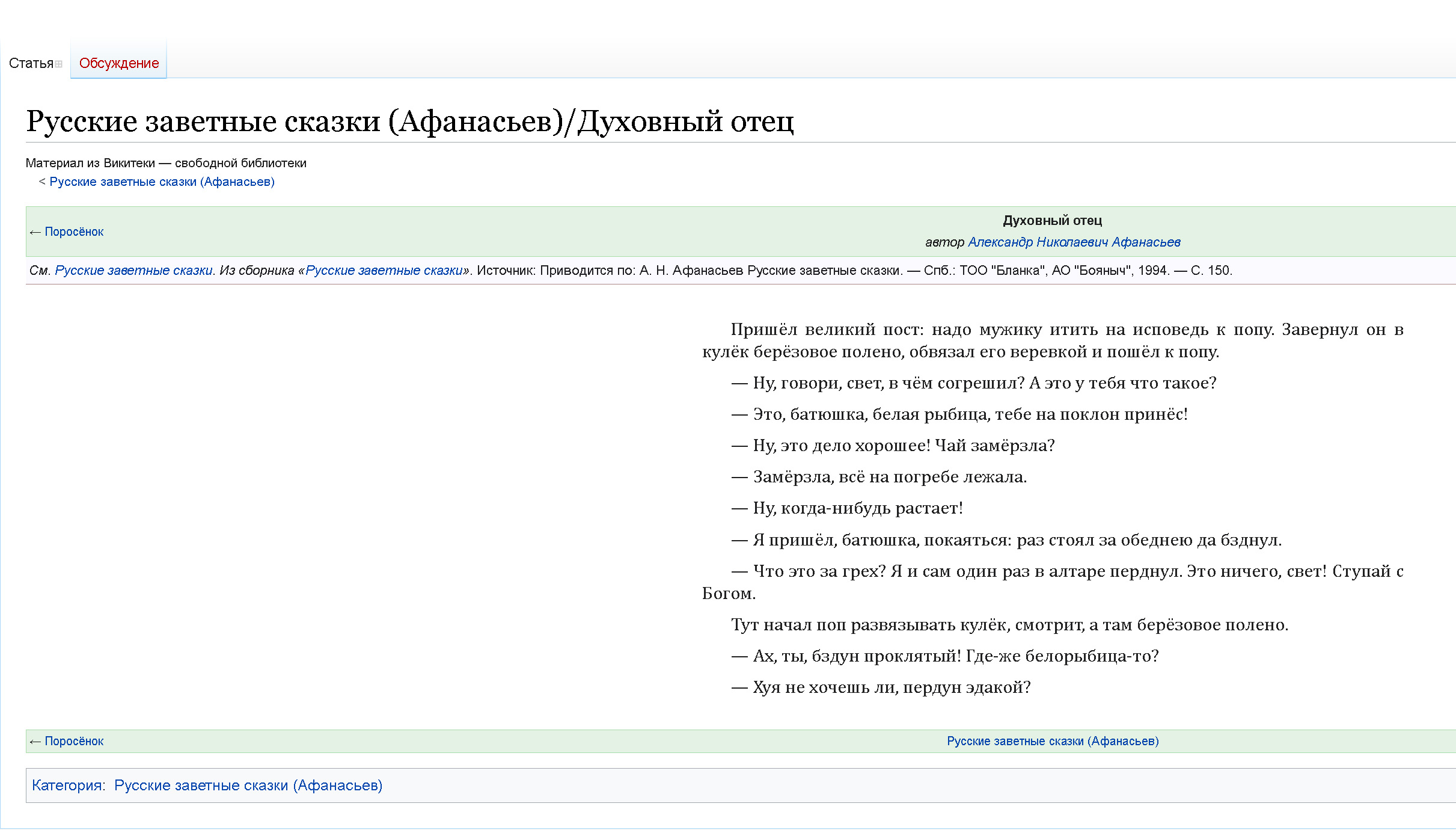Click the source citation text Источник: Приводится по
Viewport: 1456px width, 830px height.
coord(556,271)
